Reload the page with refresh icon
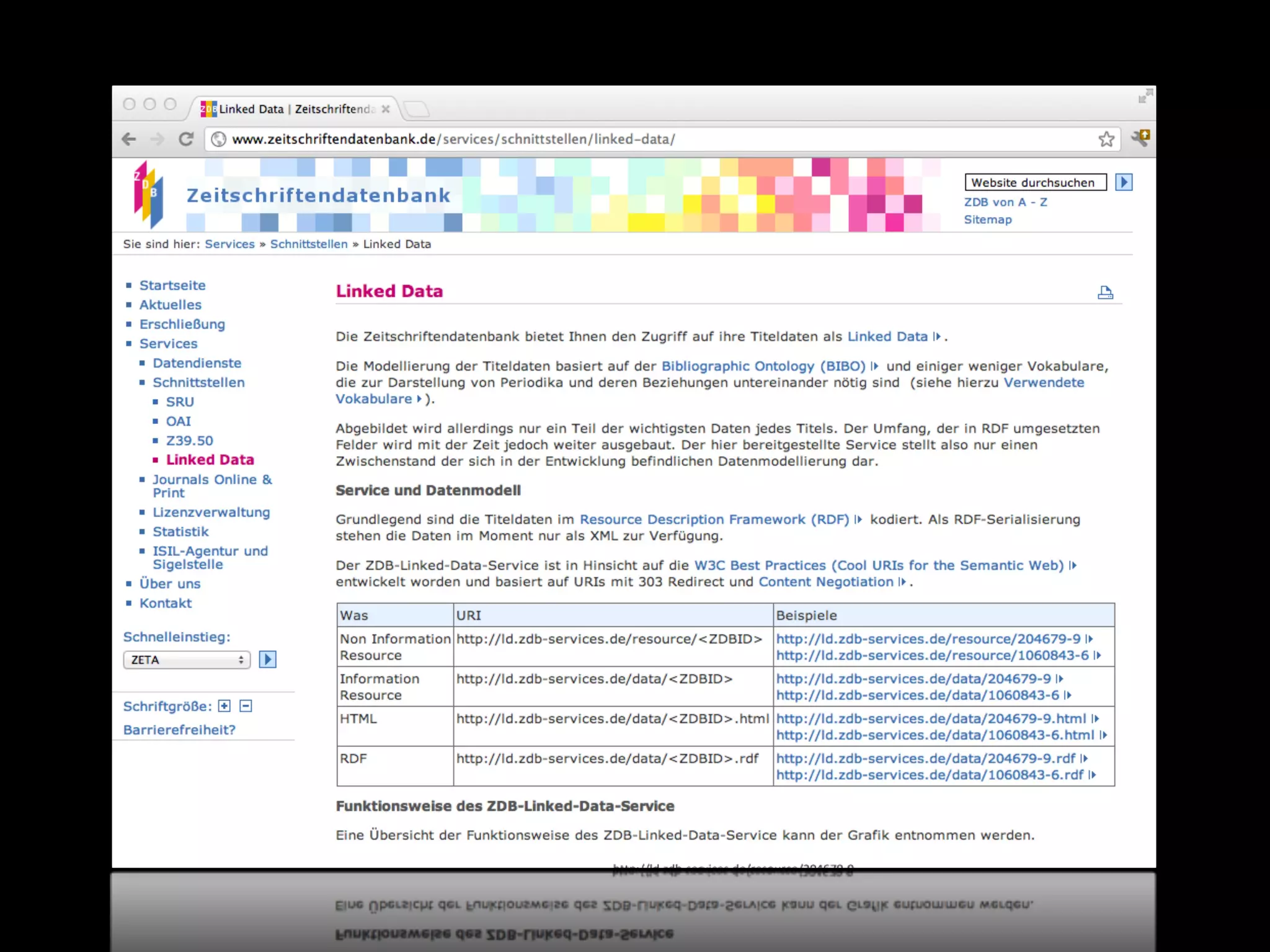1270x952 pixels. (185, 139)
